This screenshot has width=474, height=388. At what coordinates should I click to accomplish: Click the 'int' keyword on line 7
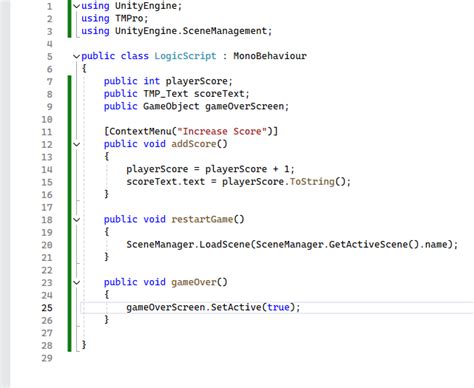tap(152, 81)
